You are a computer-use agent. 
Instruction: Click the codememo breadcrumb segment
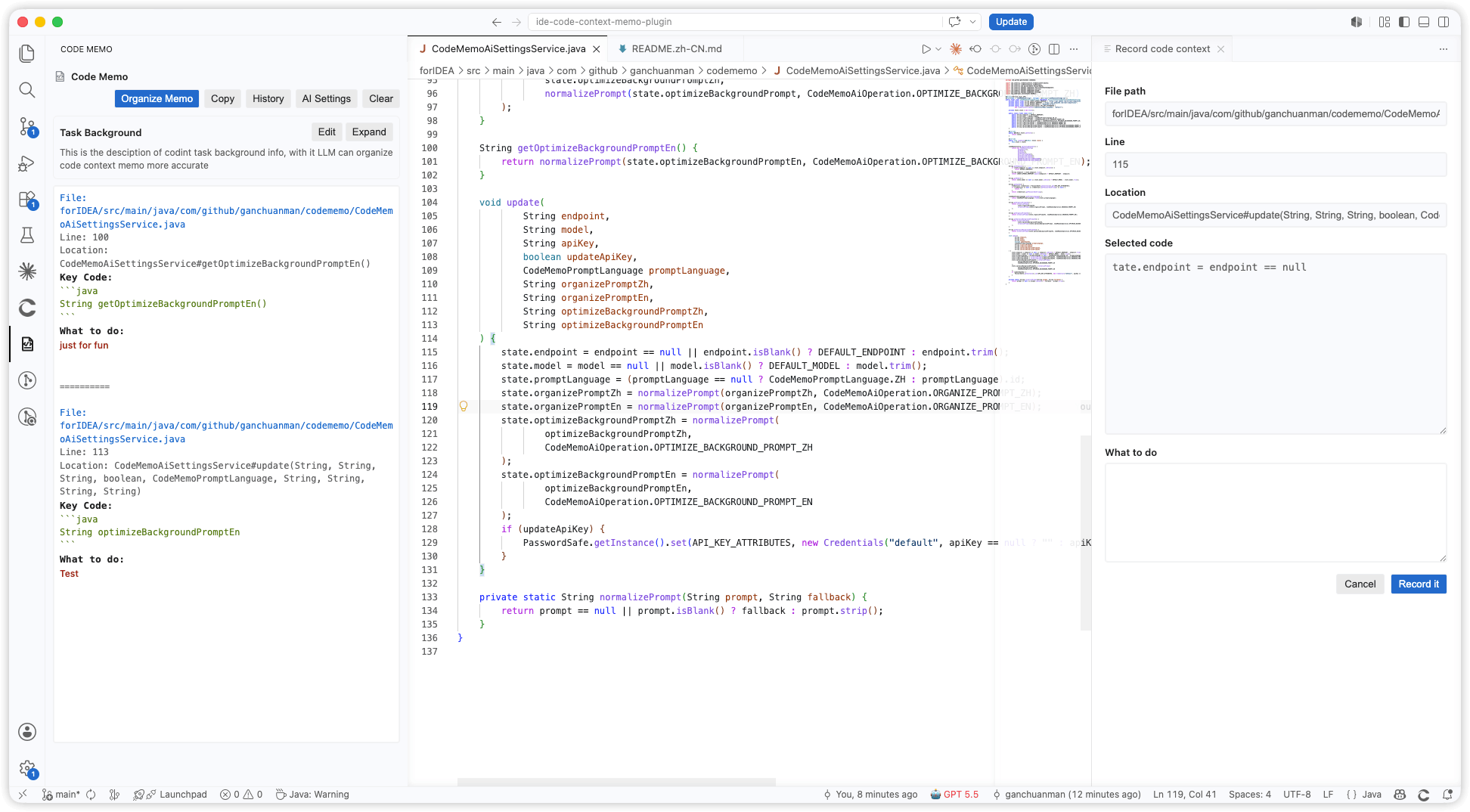point(731,70)
